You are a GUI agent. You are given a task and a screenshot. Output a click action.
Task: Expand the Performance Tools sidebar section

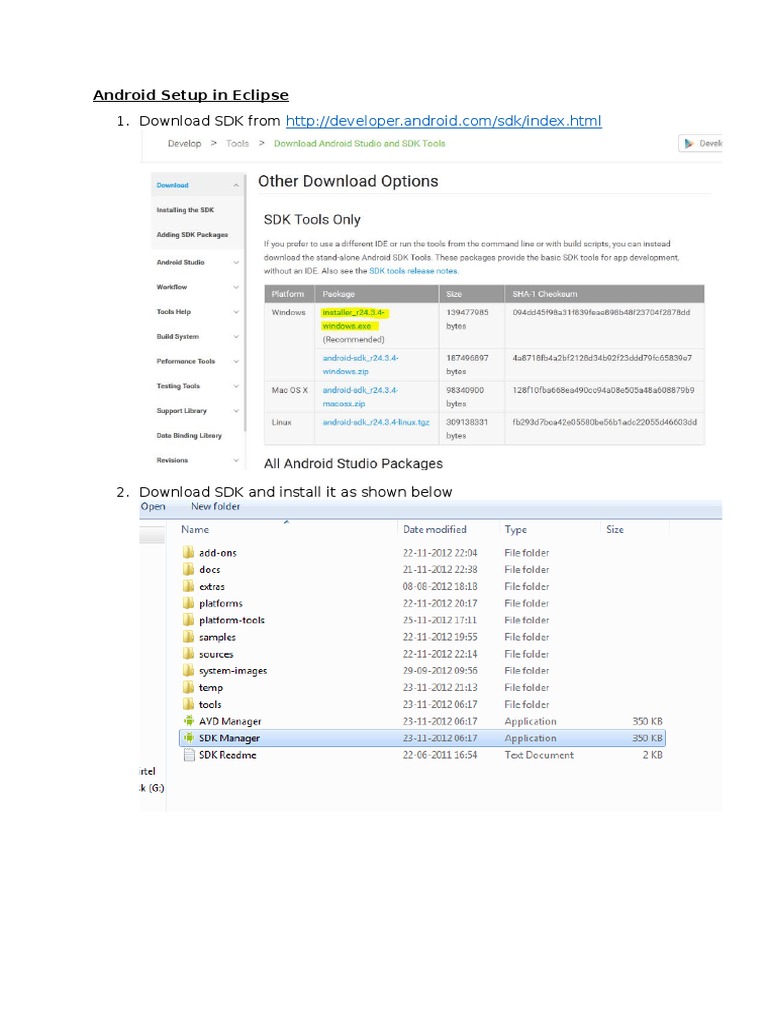tap(236, 362)
